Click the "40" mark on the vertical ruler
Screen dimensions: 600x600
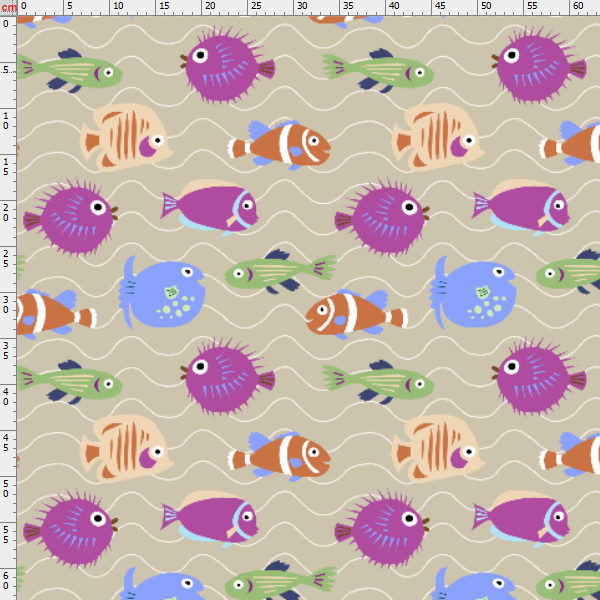click(x=6, y=396)
